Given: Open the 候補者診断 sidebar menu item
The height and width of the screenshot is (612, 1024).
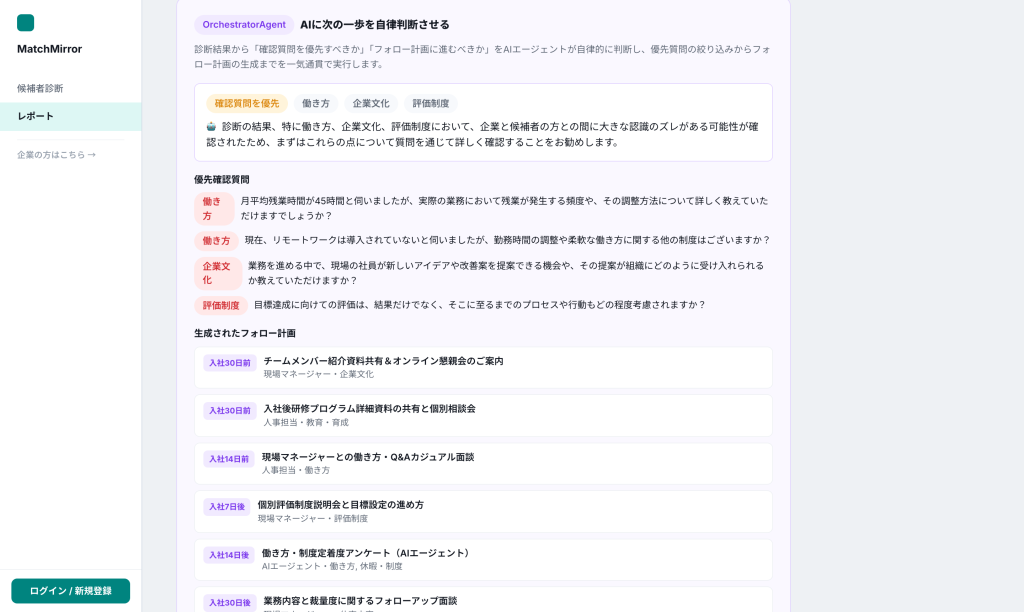Looking at the screenshot, I should pos(71,88).
